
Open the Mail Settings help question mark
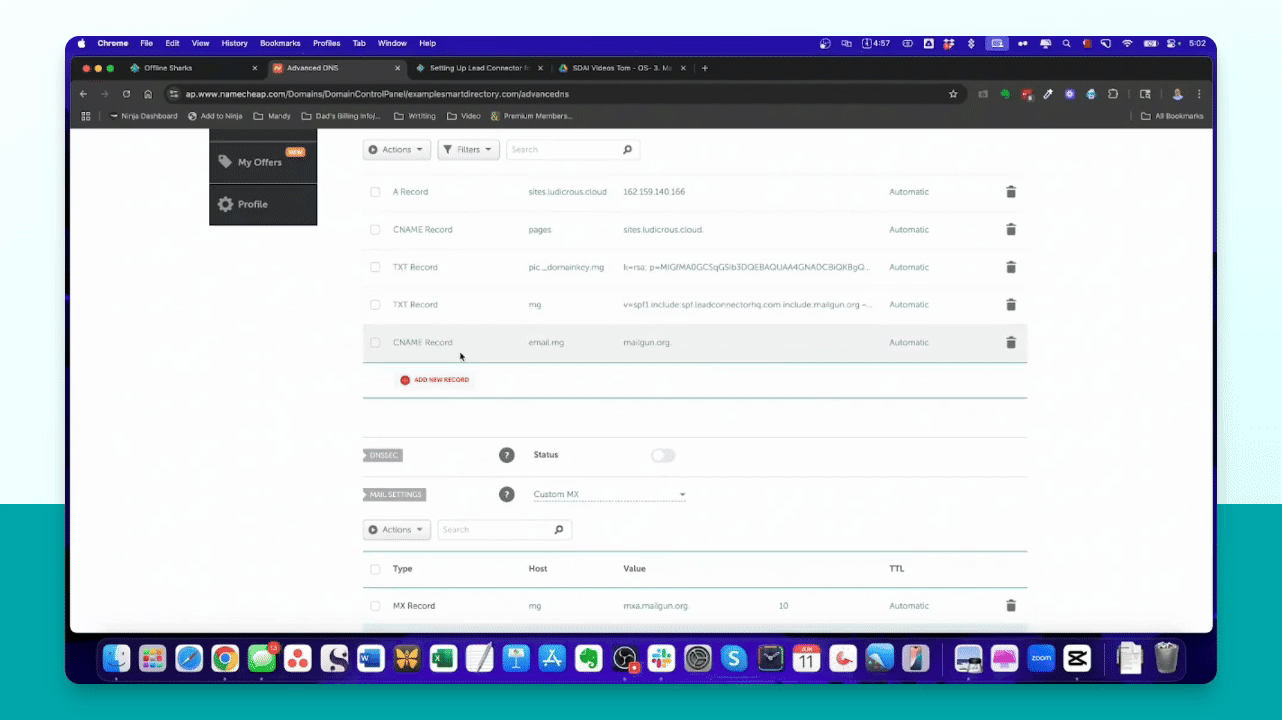point(507,494)
